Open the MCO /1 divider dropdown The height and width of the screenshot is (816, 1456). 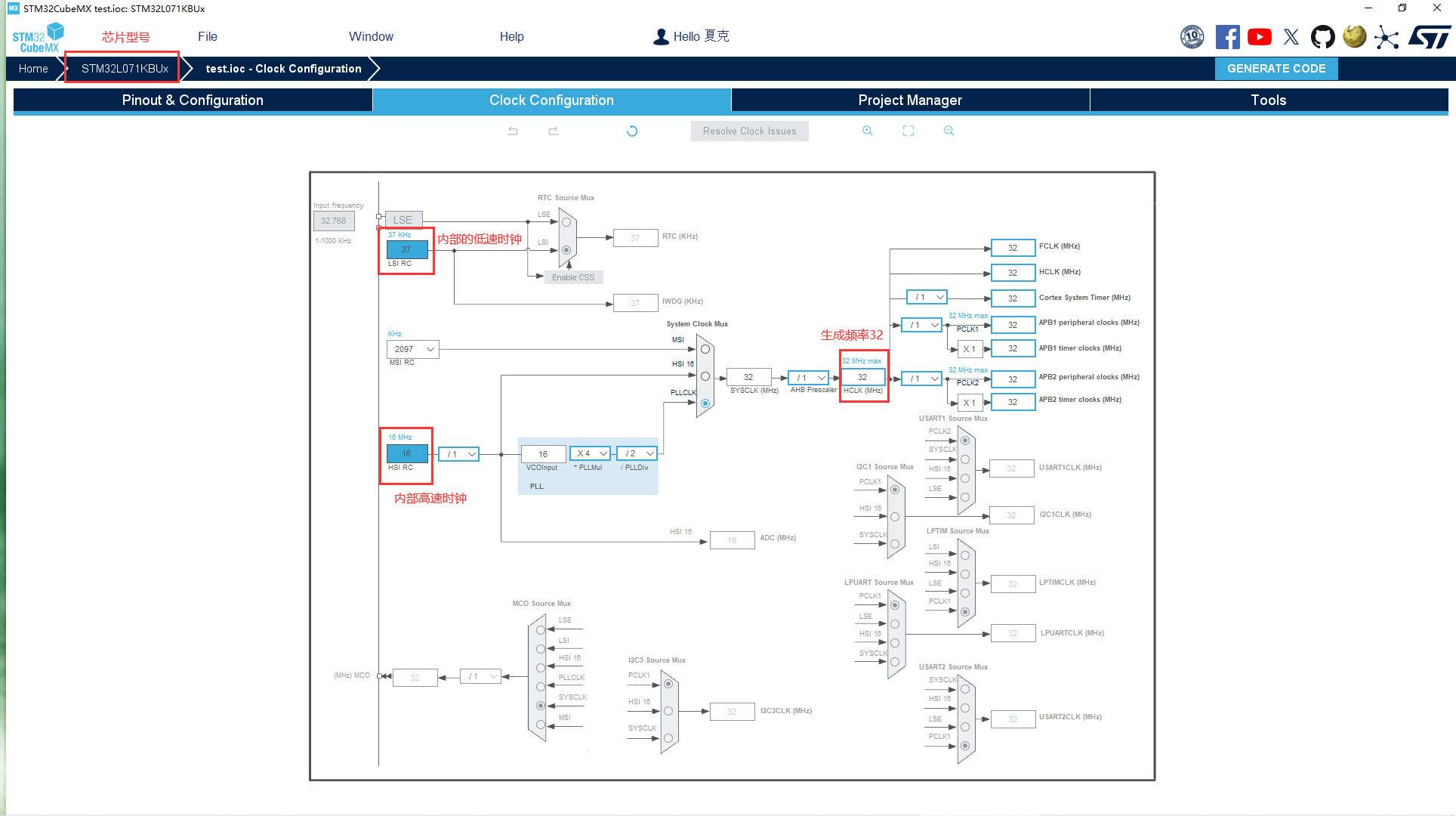(480, 676)
